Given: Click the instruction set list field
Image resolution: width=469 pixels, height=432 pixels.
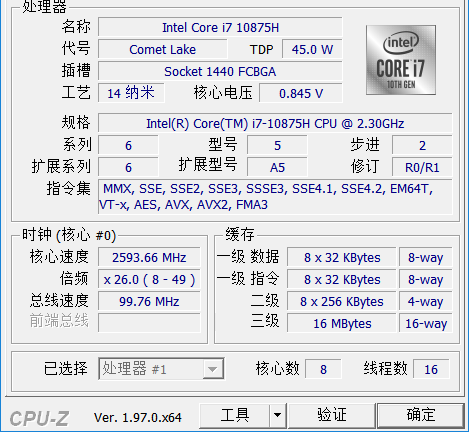Looking at the screenshot, I should point(275,197).
